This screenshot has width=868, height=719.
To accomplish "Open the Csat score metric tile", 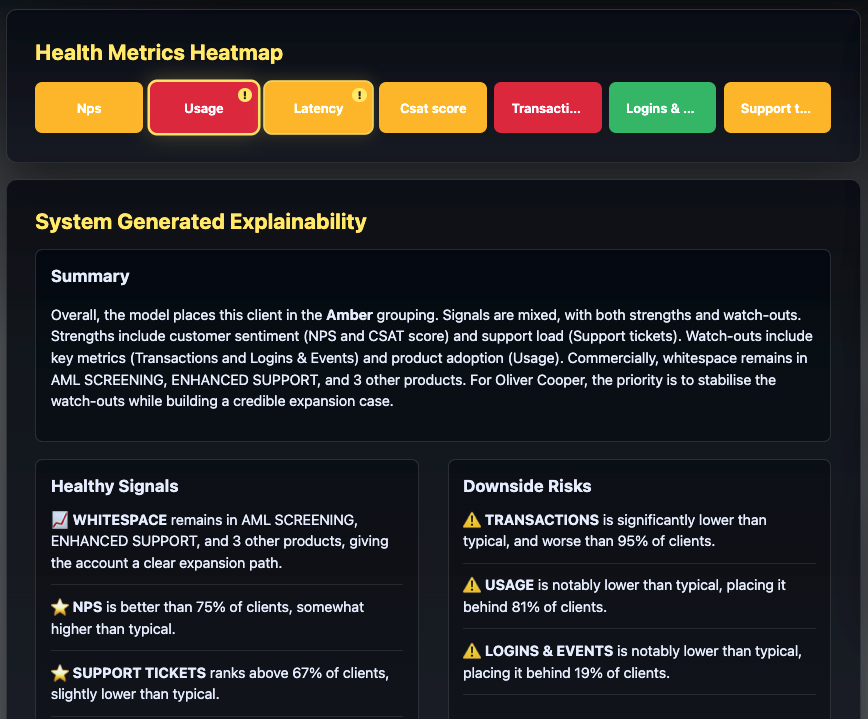I will coord(432,107).
